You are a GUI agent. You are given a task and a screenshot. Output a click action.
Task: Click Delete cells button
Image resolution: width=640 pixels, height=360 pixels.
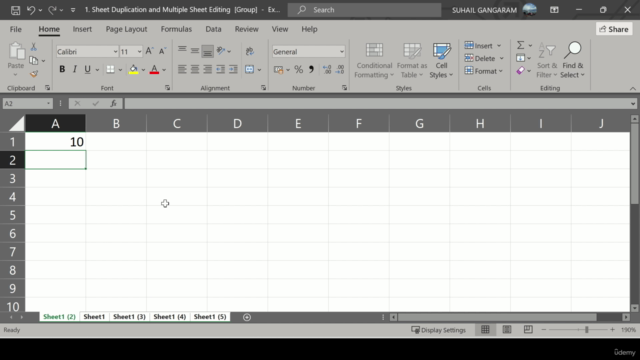point(484,58)
